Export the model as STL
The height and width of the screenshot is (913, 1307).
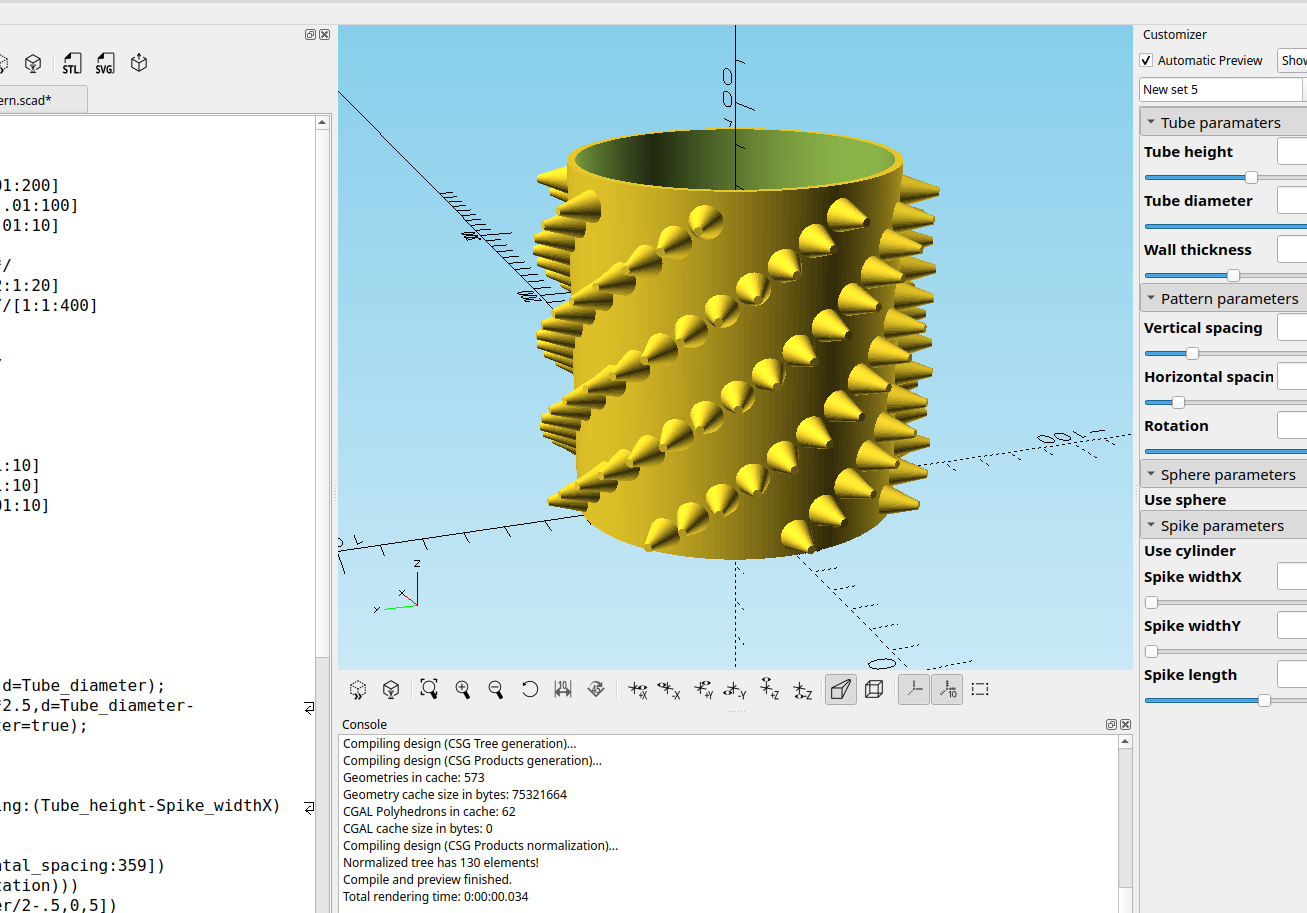pos(71,64)
